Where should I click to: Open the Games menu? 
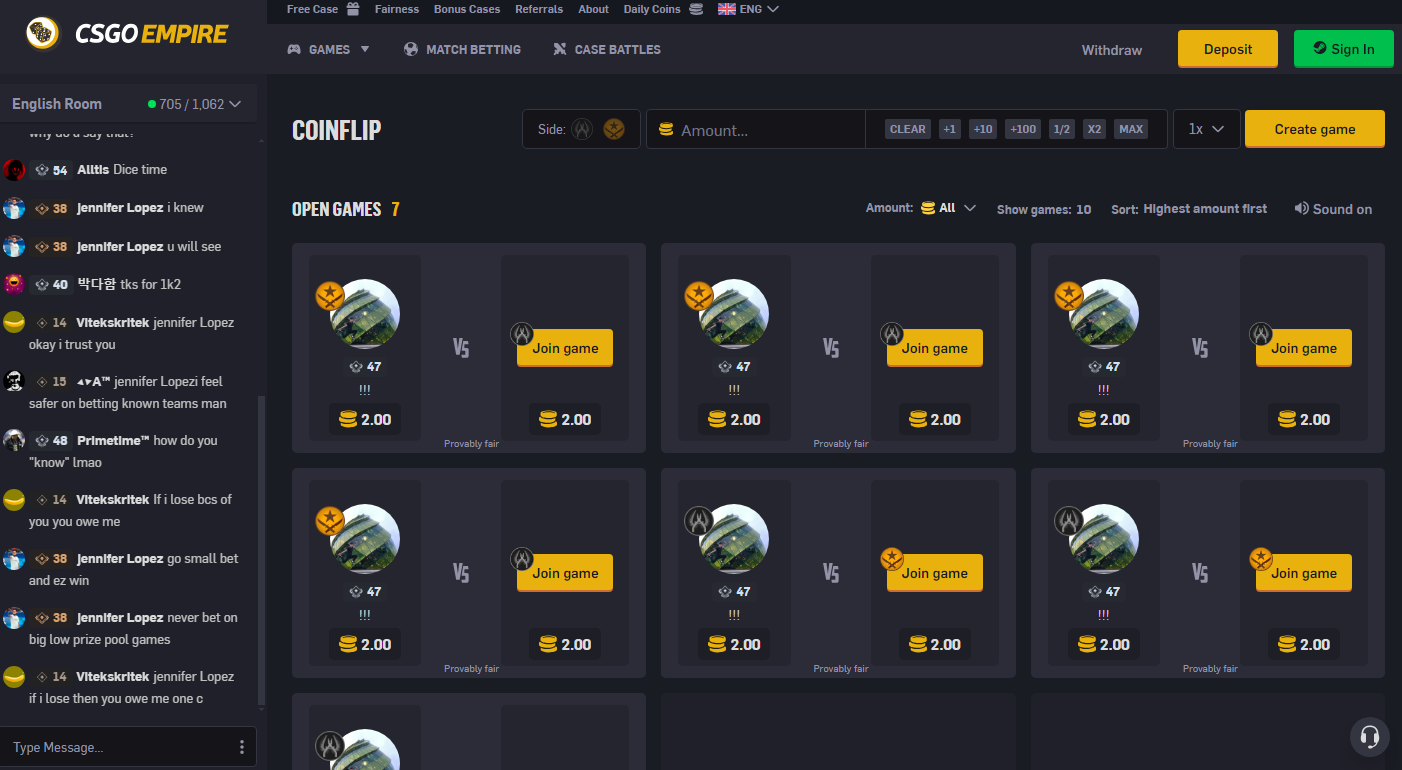point(329,49)
